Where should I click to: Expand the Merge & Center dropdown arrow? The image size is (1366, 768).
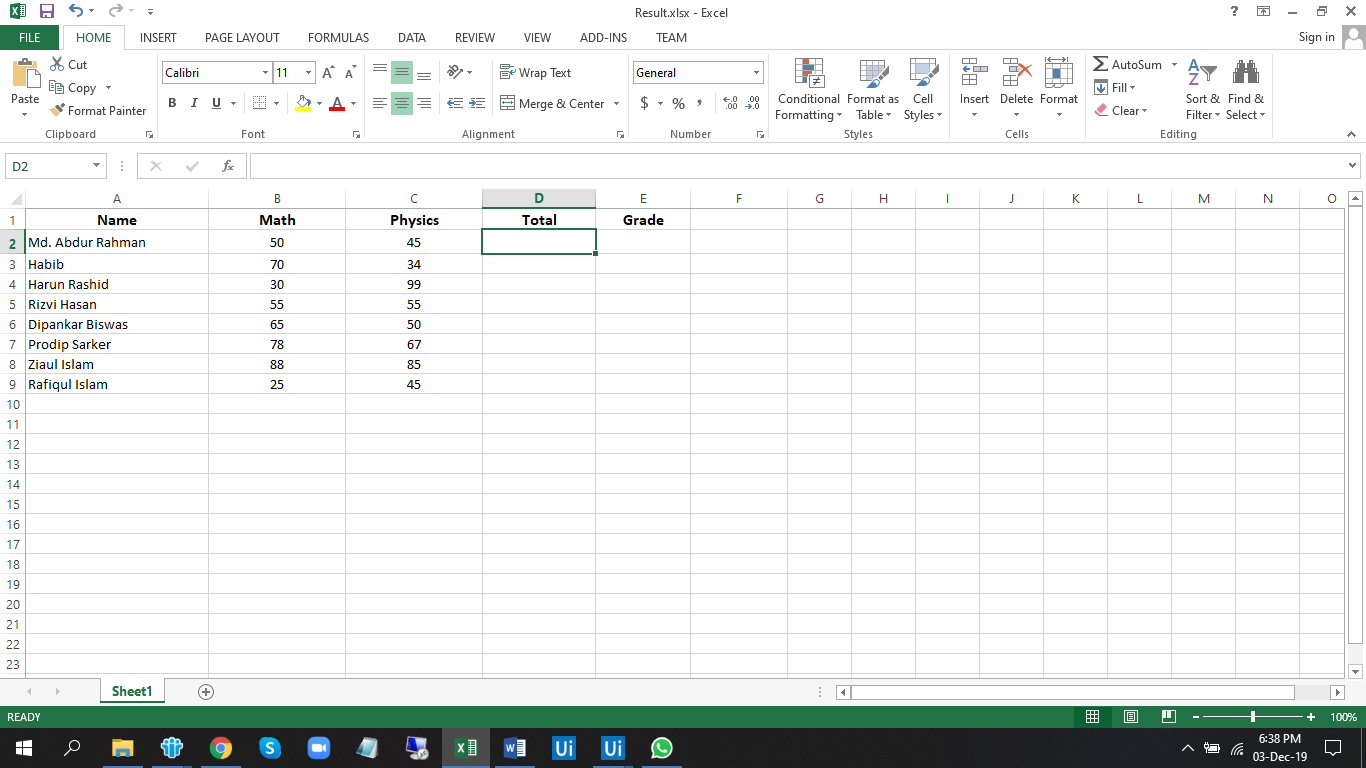[x=616, y=103]
